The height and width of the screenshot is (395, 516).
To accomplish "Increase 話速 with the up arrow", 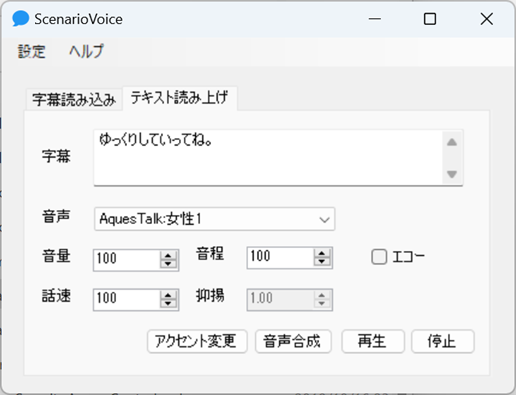I will 168,295.
